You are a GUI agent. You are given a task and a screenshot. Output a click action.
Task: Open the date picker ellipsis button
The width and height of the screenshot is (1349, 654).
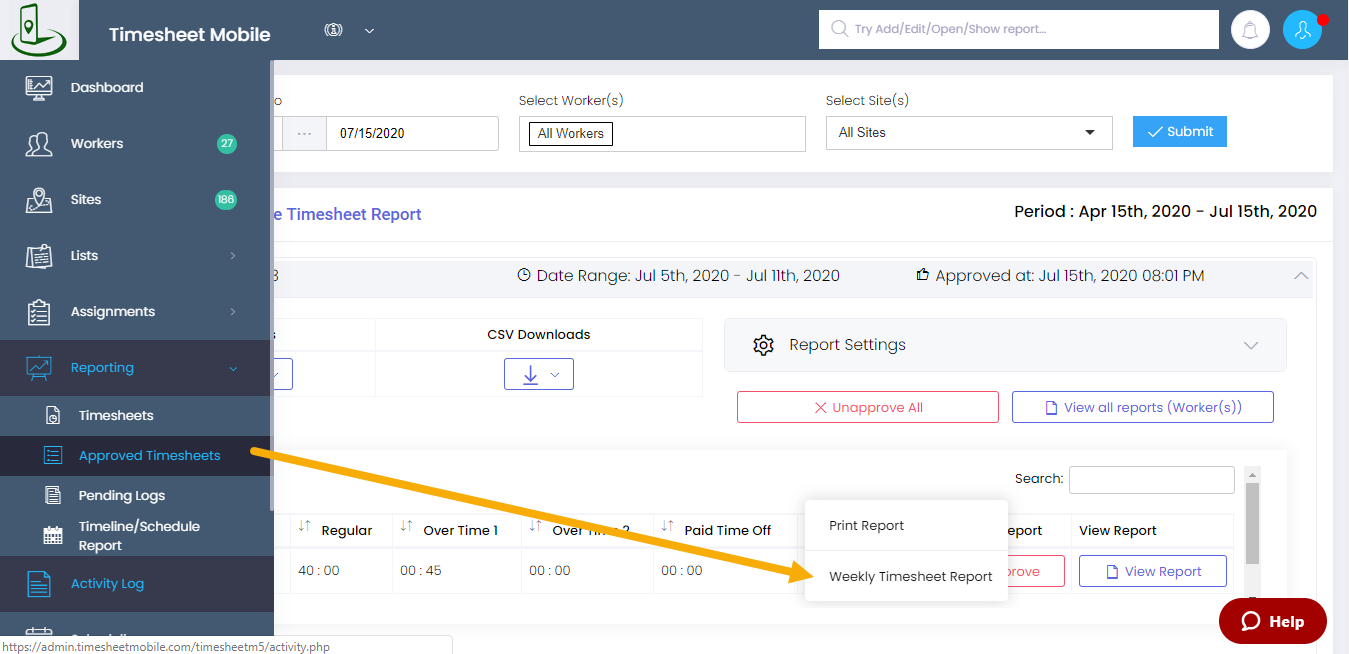tap(304, 133)
